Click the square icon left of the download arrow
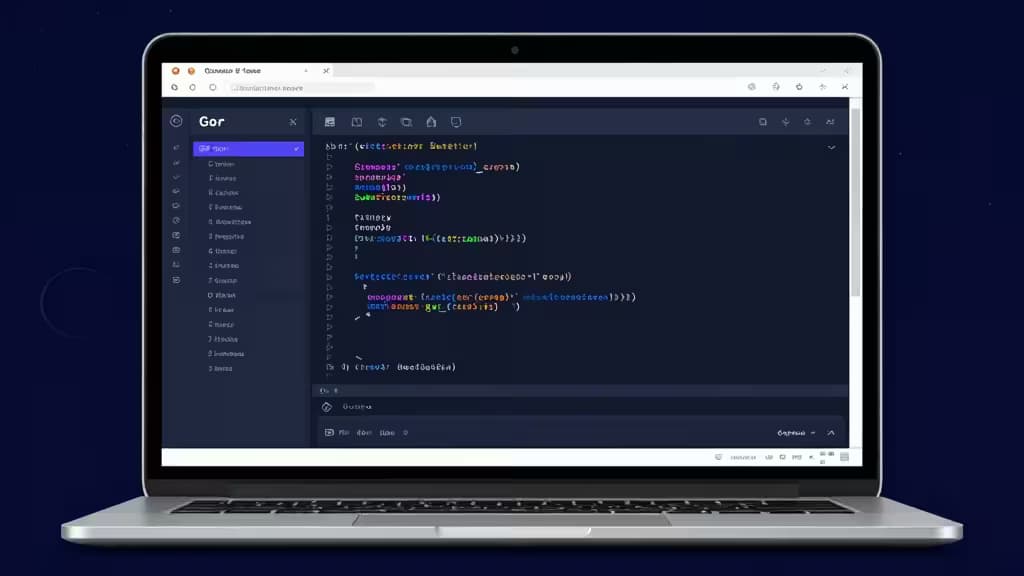The image size is (1024, 576). pos(762,121)
